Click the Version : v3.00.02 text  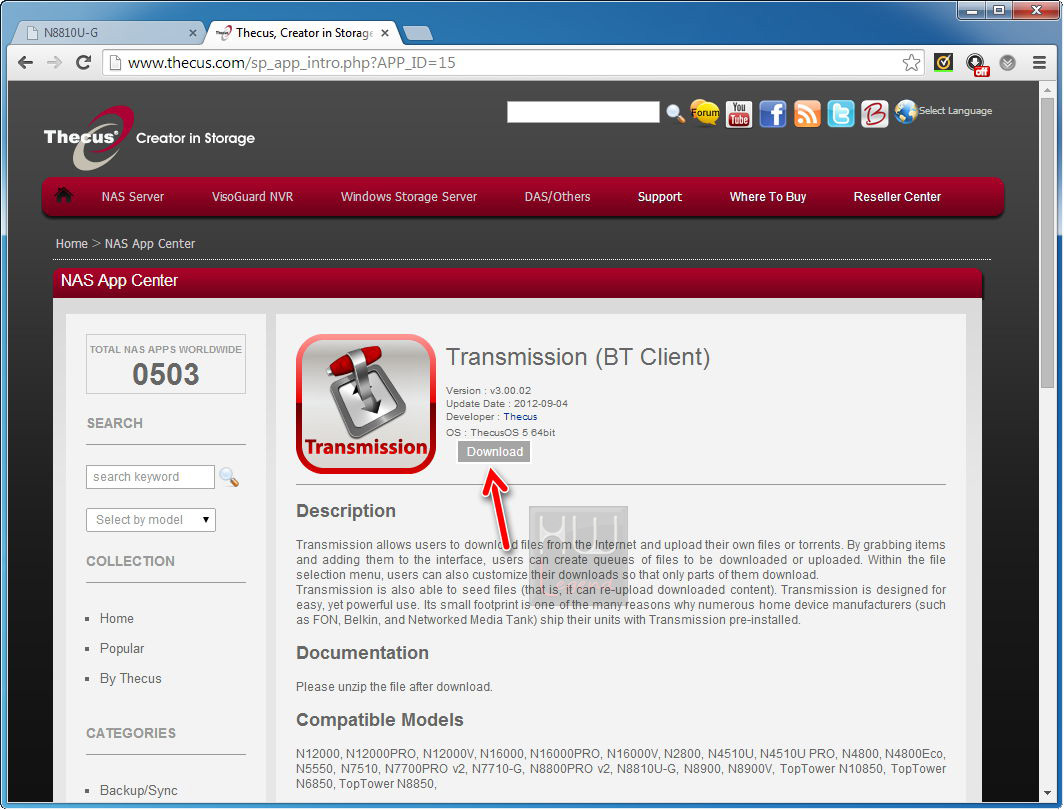(x=489, y=391)
